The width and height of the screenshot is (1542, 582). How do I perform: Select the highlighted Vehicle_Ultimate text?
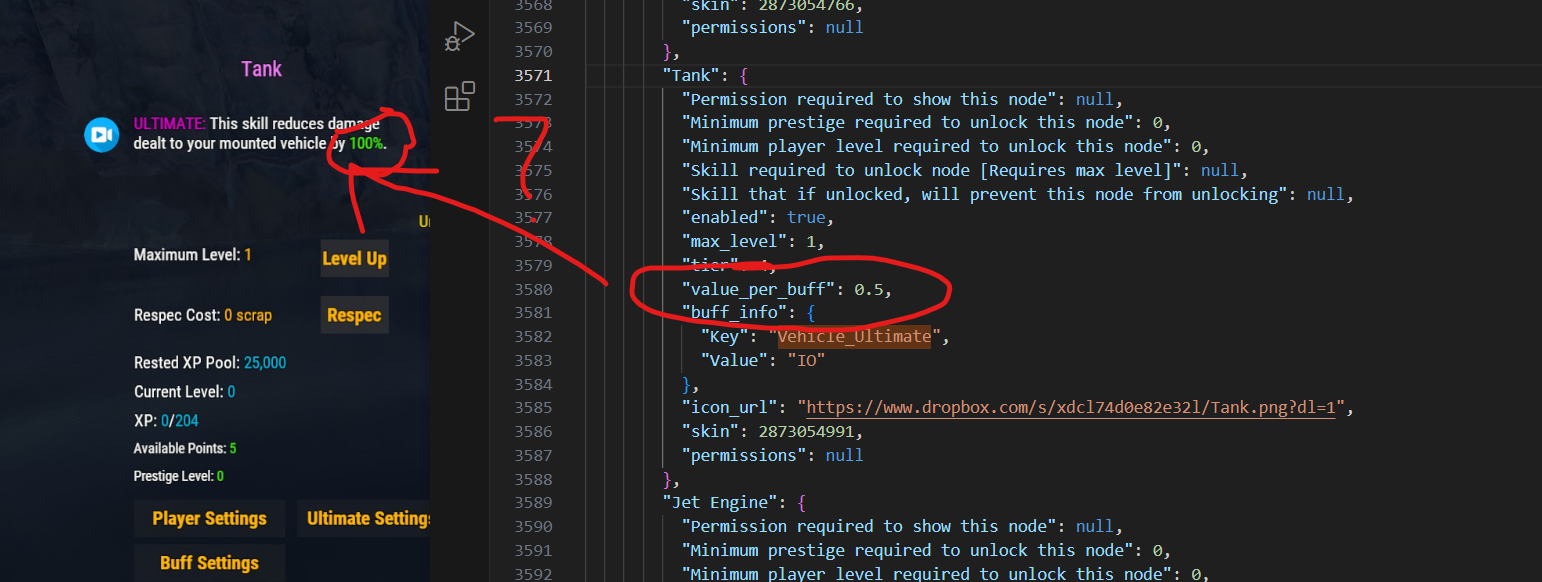coord(854,337)
